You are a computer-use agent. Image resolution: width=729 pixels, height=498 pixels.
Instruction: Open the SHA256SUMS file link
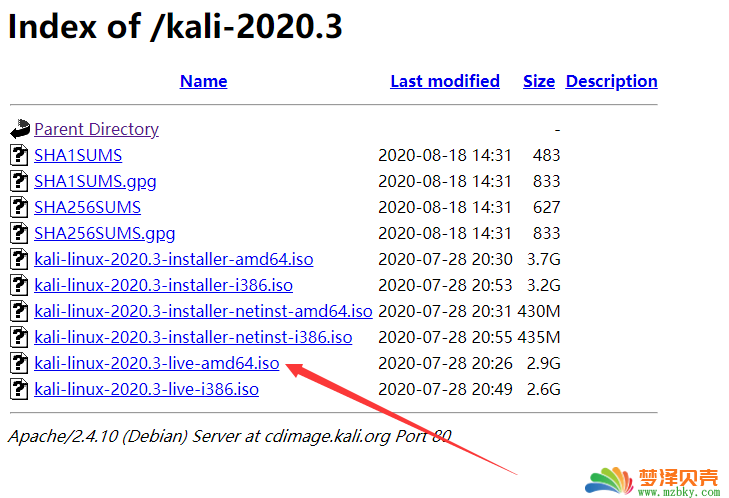(x=87, y=207)
